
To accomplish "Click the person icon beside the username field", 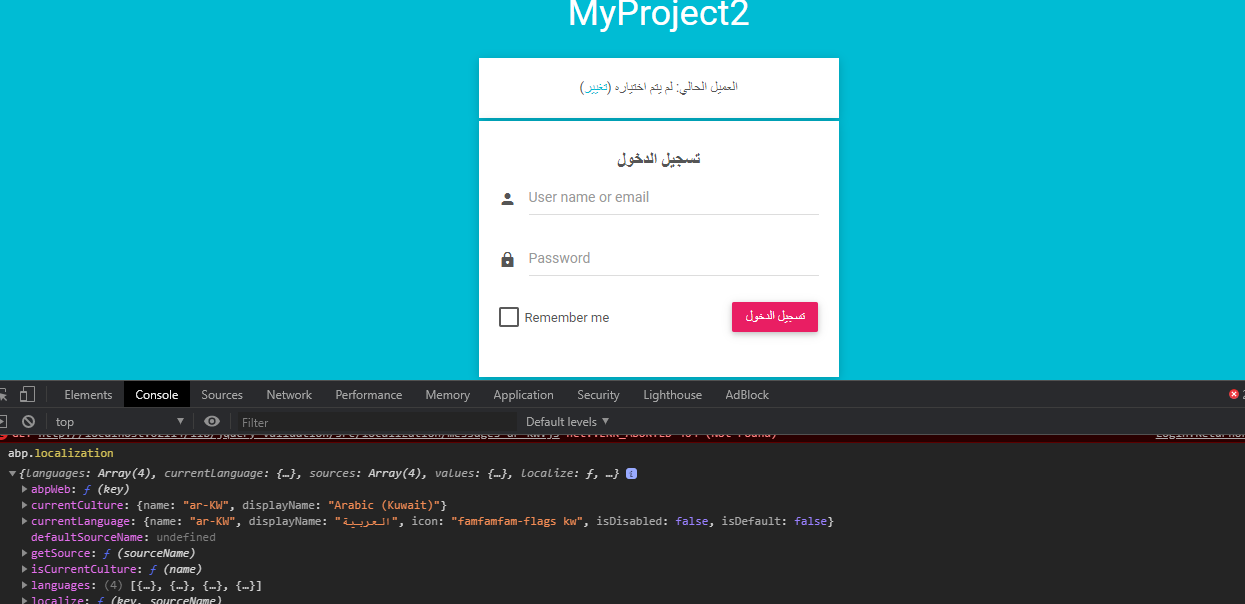I will pyautogui.click(x=507, y=197).
